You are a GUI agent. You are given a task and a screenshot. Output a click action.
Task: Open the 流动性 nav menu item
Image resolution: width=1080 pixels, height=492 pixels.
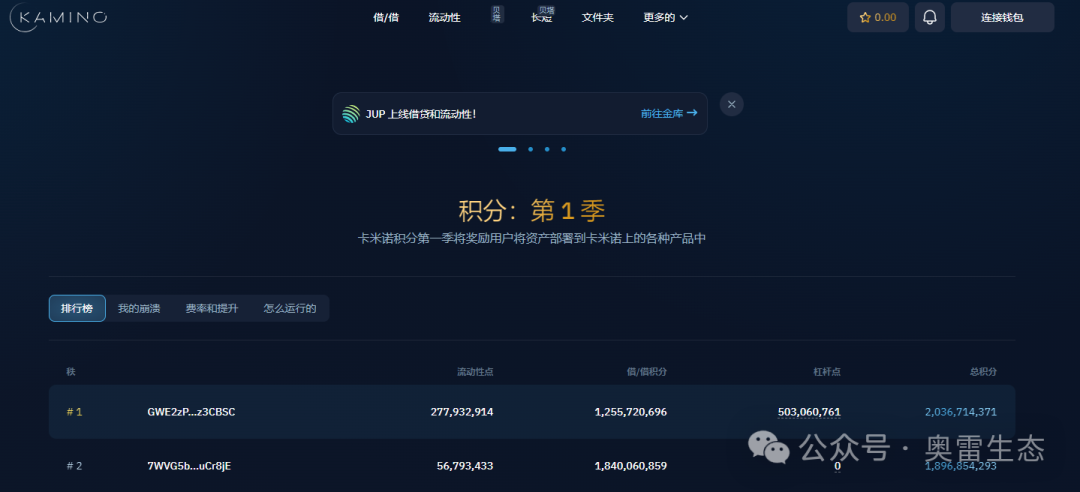tap(444, 18)
